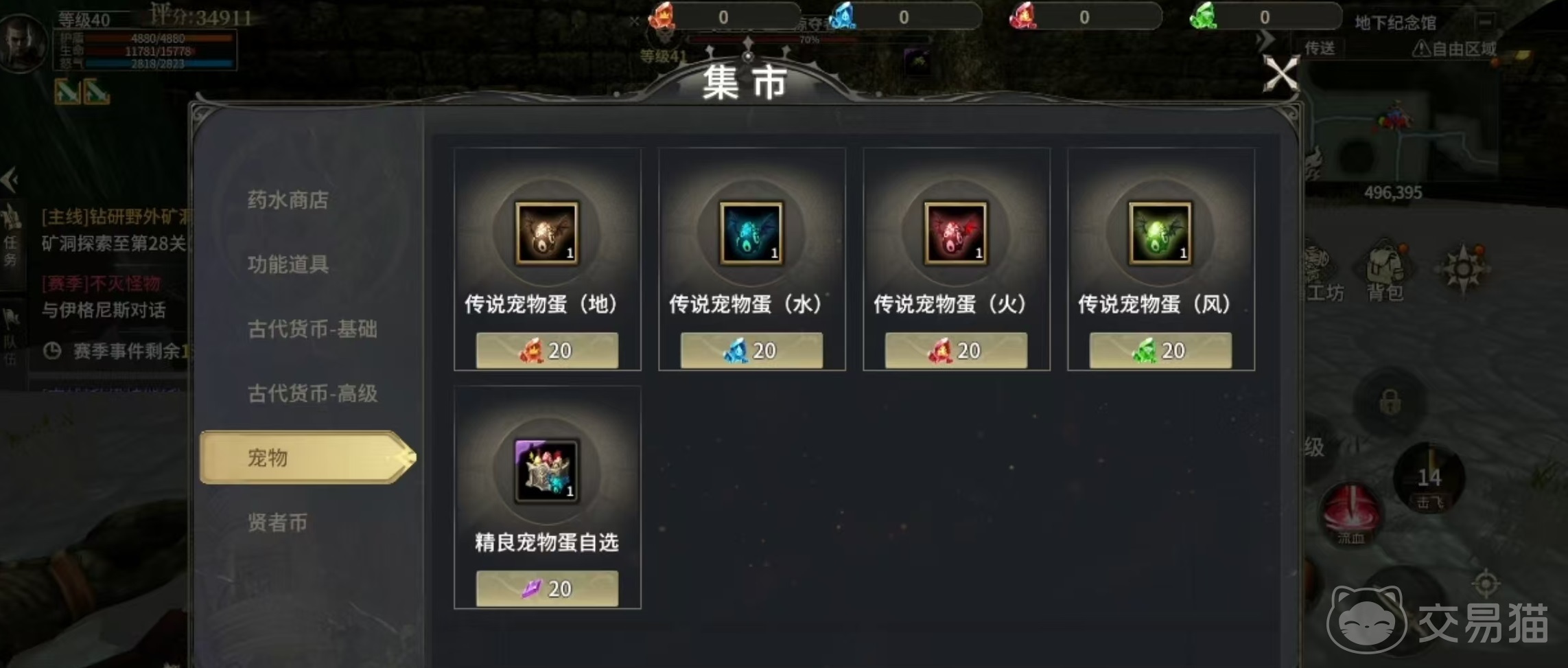The image size is (1568, 668).
Task: Buy 精良宠物蛋自选 for 20 purple shards
Action: pos(547,588)
